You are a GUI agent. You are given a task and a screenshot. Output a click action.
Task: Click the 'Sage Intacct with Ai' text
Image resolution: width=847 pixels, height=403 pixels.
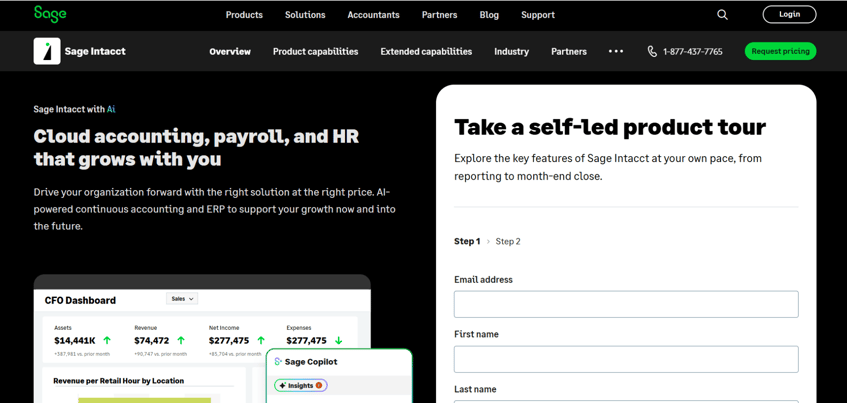tap(75, 109)
